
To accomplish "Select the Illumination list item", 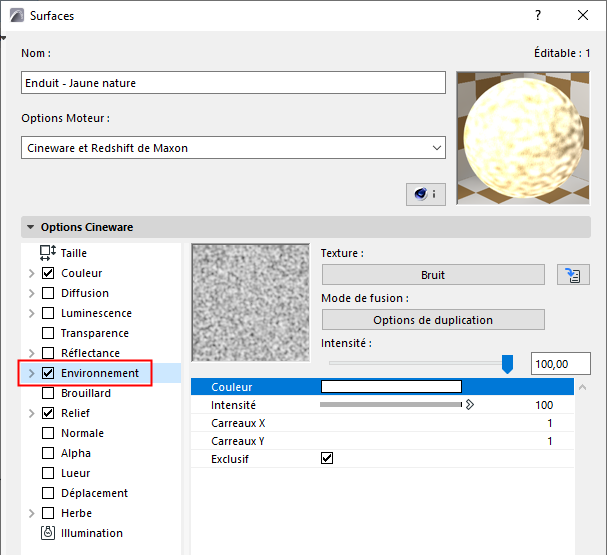I will (x=92, y=533).
